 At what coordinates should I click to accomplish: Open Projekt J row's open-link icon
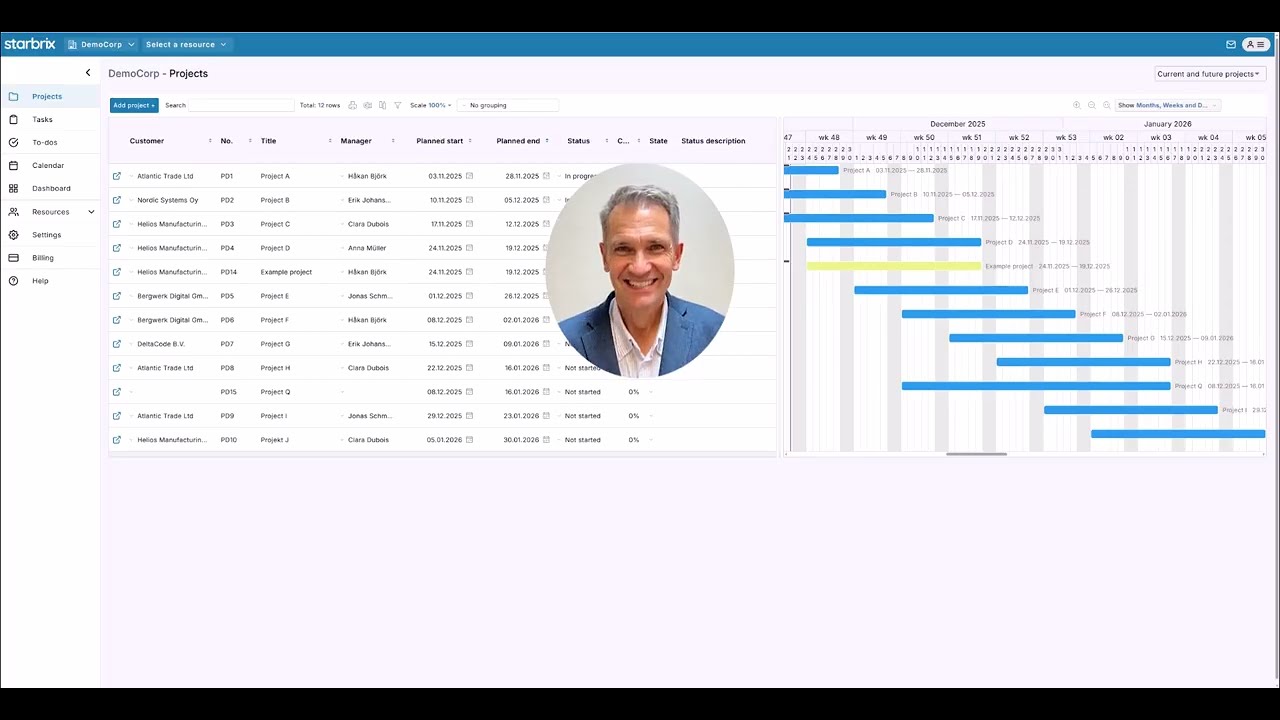tap(117, 440)
